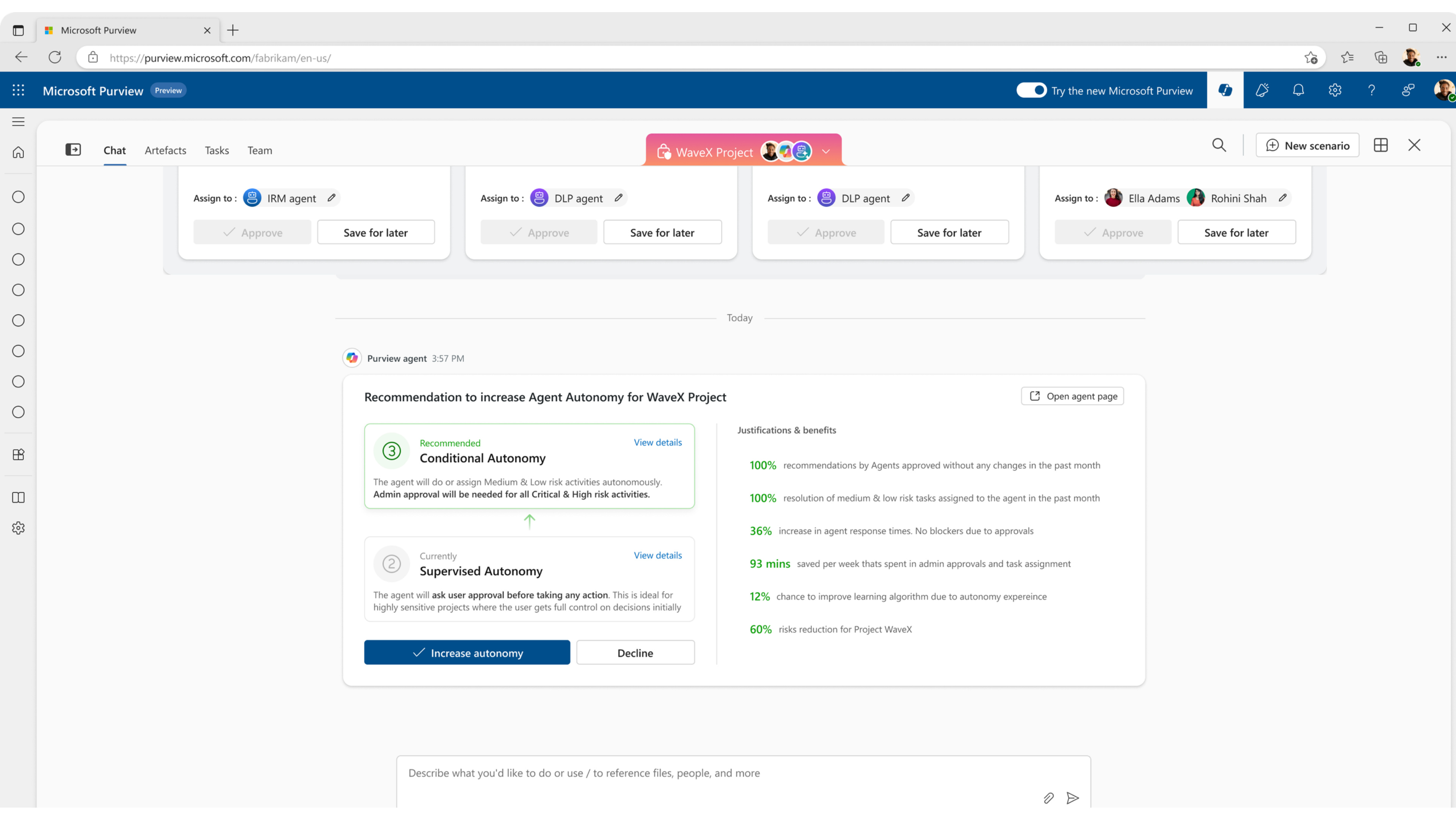Open the Home icon in sidebar

click(x=18, y=152)
